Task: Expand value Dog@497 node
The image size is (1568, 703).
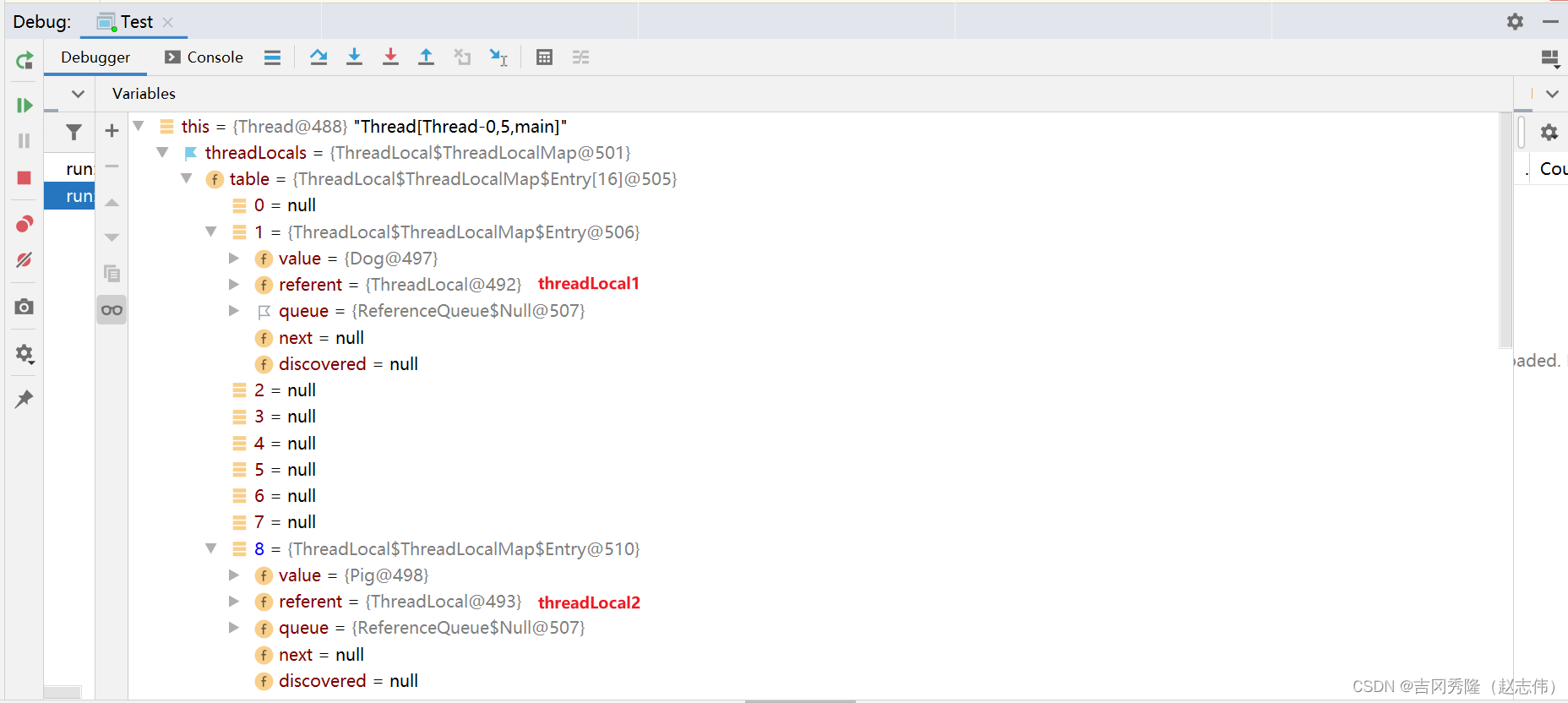Action: (234, 258)
